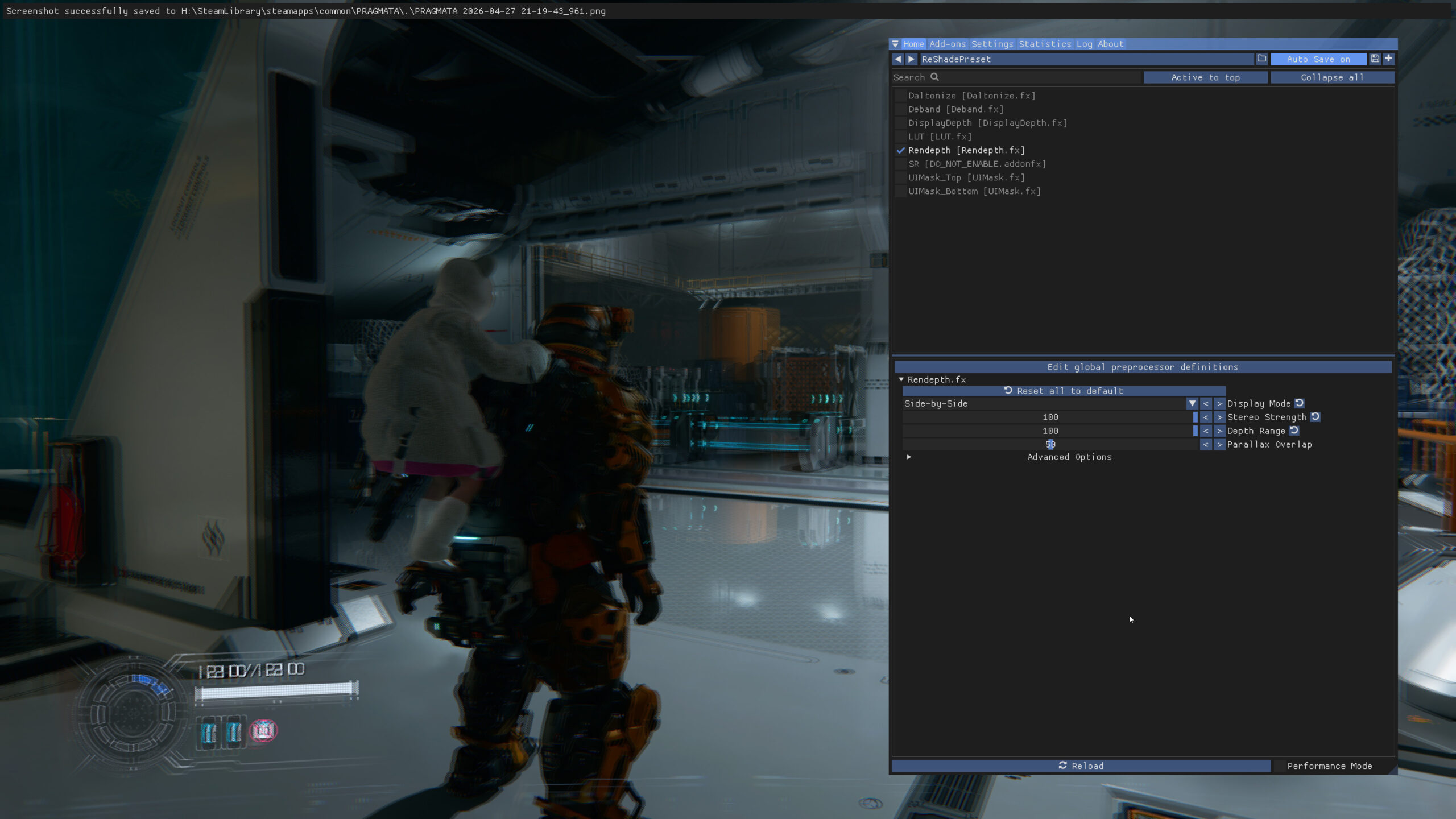Enable the Deband effect checkbox

click(x=900, y=109)
